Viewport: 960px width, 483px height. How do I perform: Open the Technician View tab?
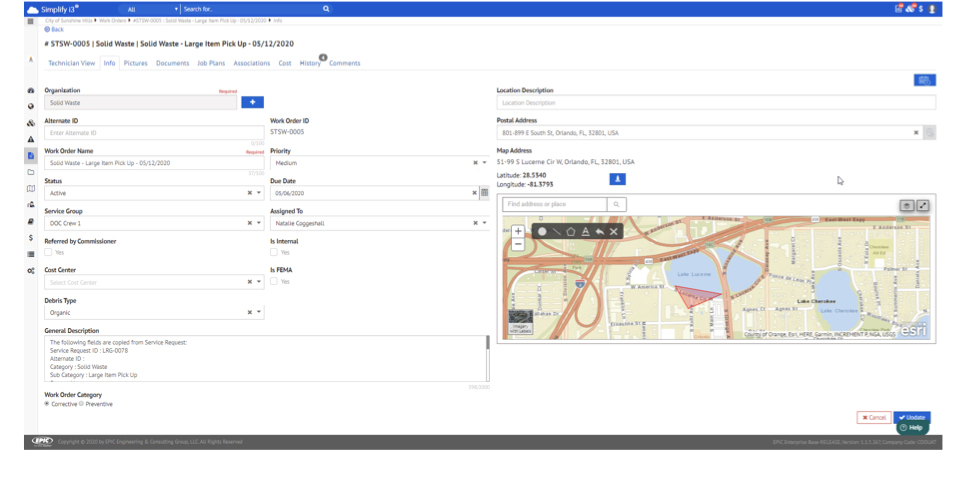click(x=71, y=63)
